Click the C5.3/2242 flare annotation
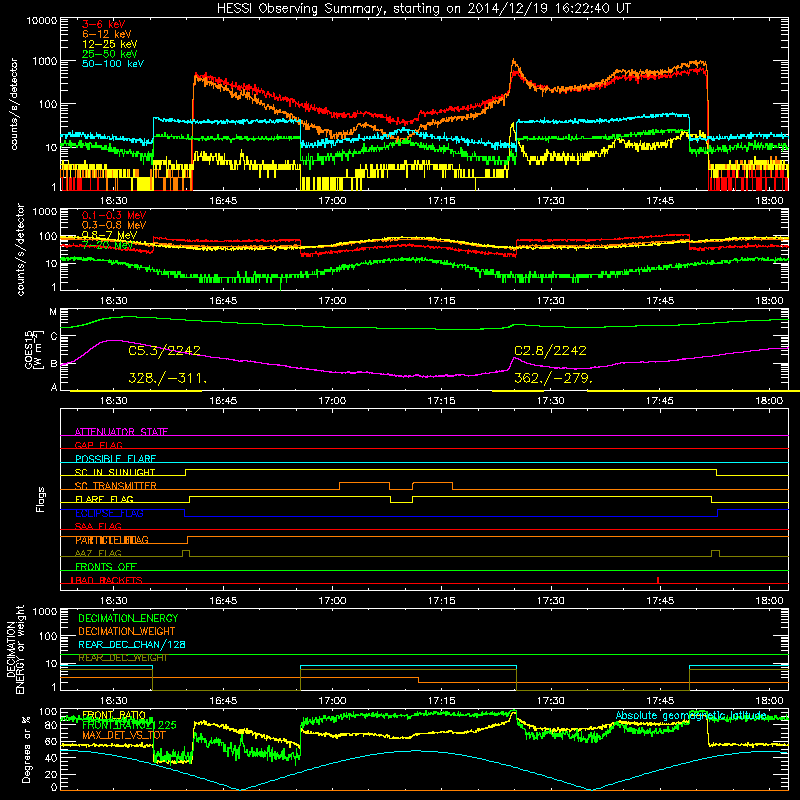Screen dimensions: 800x800 [x=164, y=351]
